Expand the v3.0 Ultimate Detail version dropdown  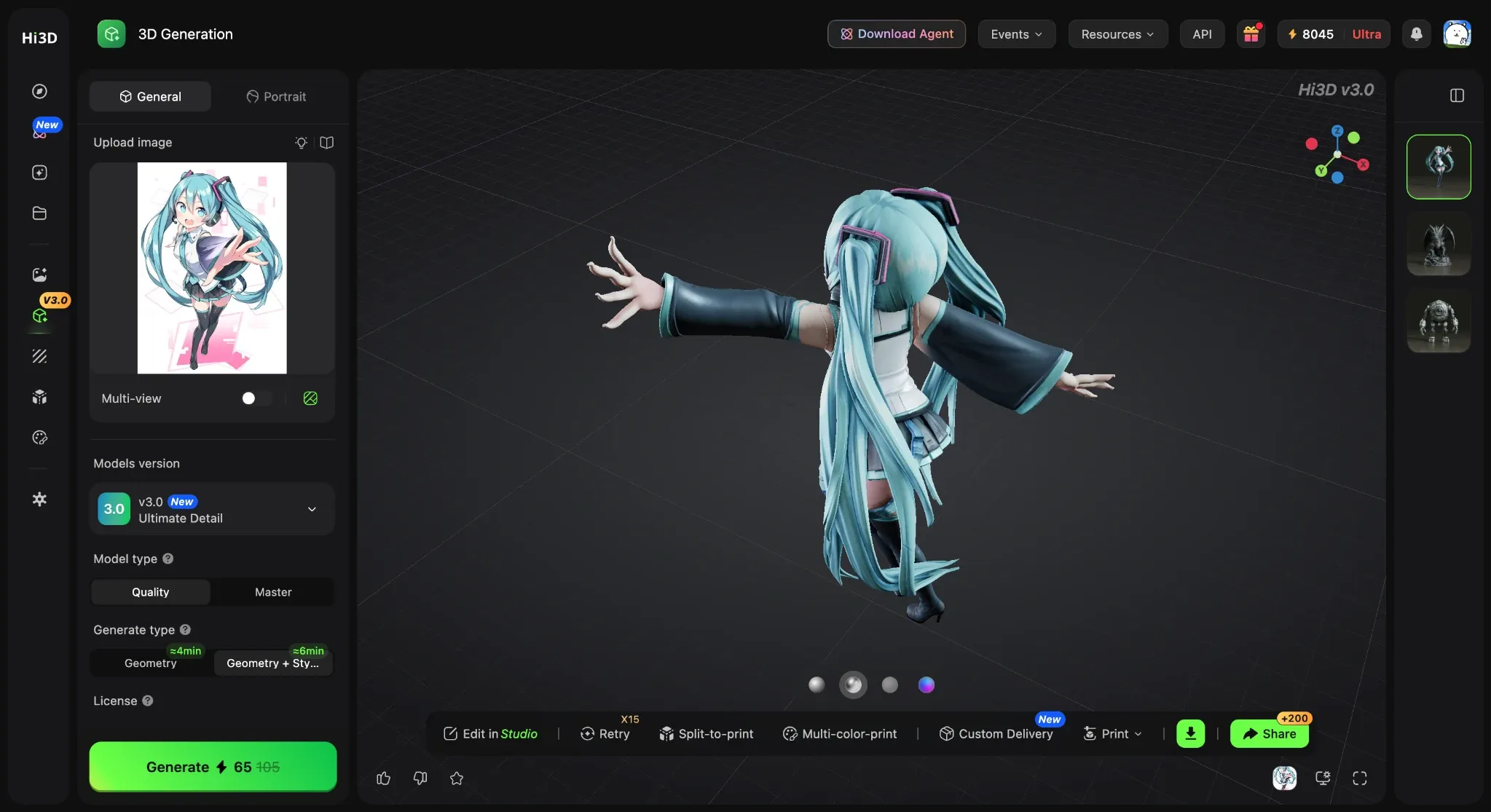[x=212, y=509]
